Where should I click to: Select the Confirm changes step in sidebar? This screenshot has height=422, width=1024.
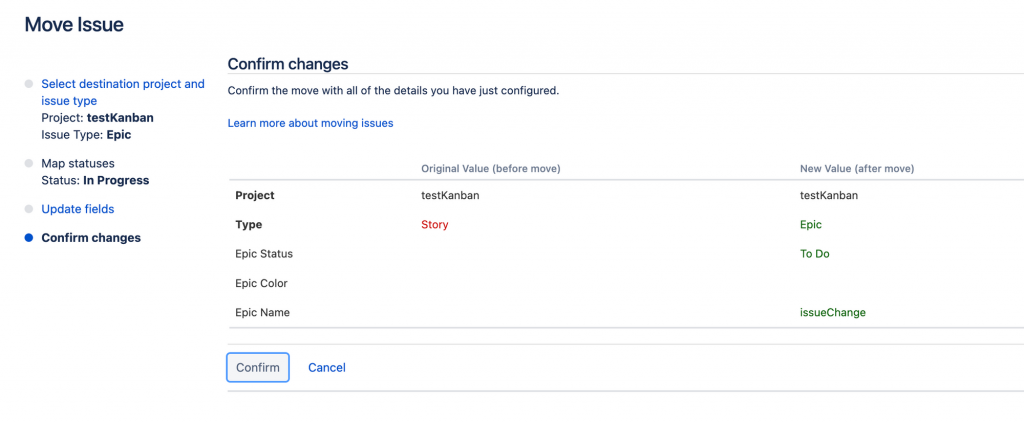[x=91, y=238]
